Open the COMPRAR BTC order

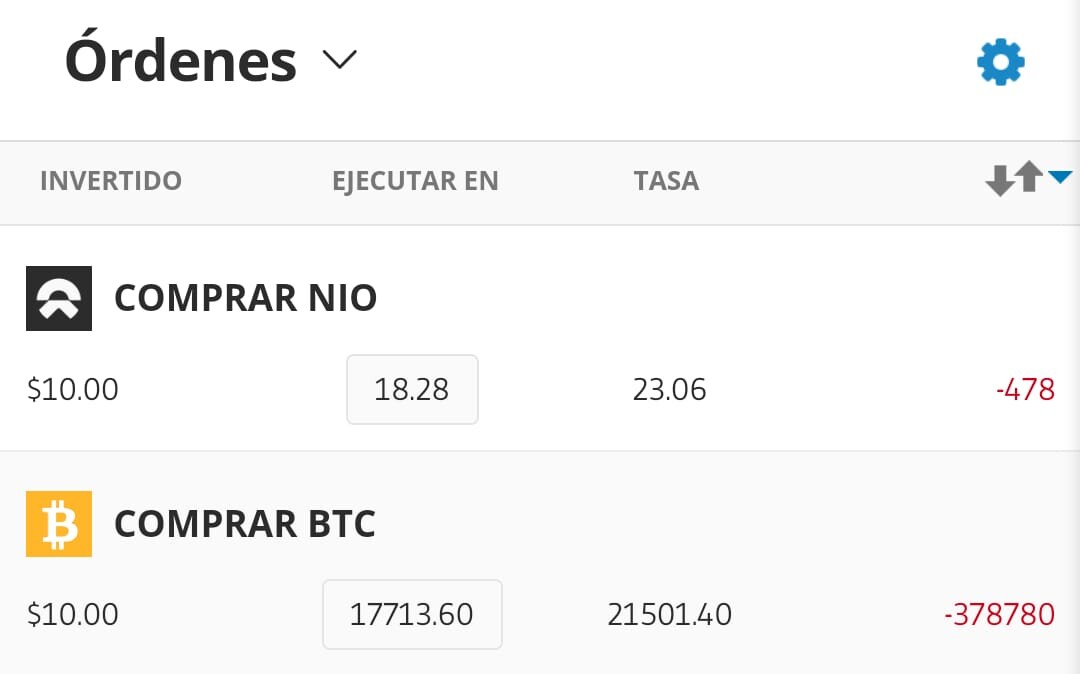point(245,523)
